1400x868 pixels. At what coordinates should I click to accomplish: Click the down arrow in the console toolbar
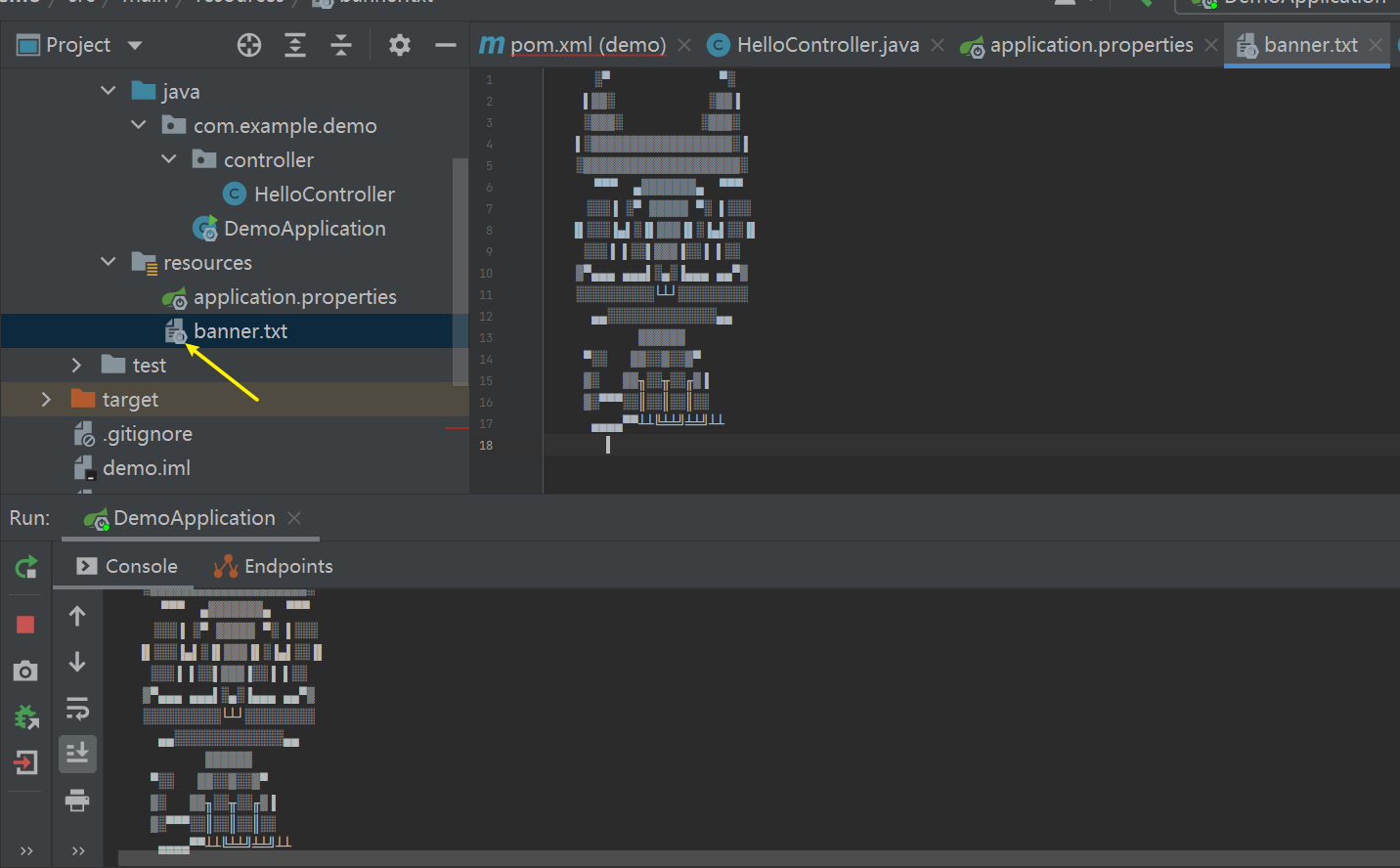77,662
